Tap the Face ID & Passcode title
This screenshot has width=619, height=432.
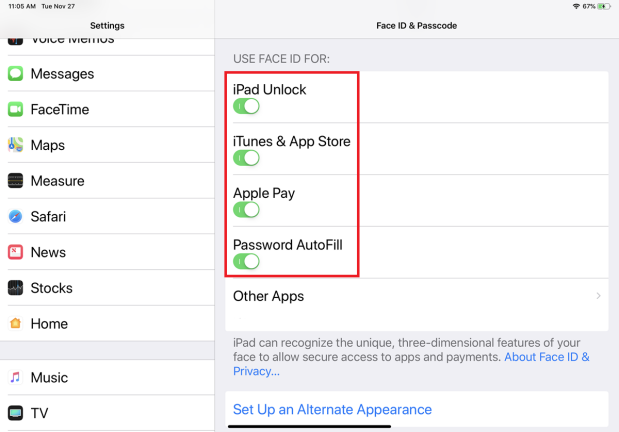[x=416, y=26]
